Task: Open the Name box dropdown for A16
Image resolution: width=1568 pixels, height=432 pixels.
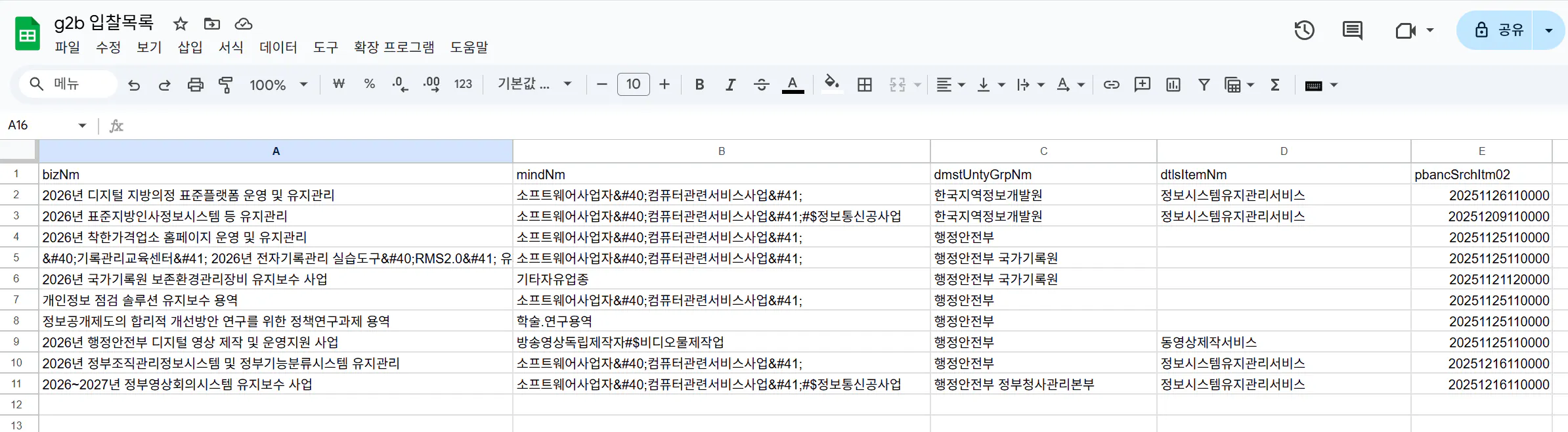Action: click(x=82, y=125)
